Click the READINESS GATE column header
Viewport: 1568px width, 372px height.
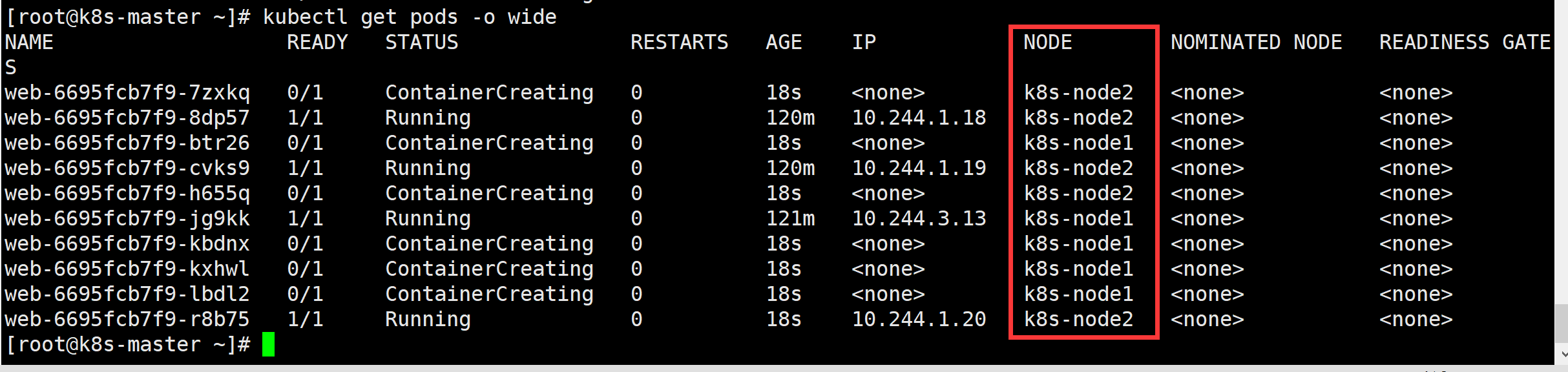coord(1465,43)
